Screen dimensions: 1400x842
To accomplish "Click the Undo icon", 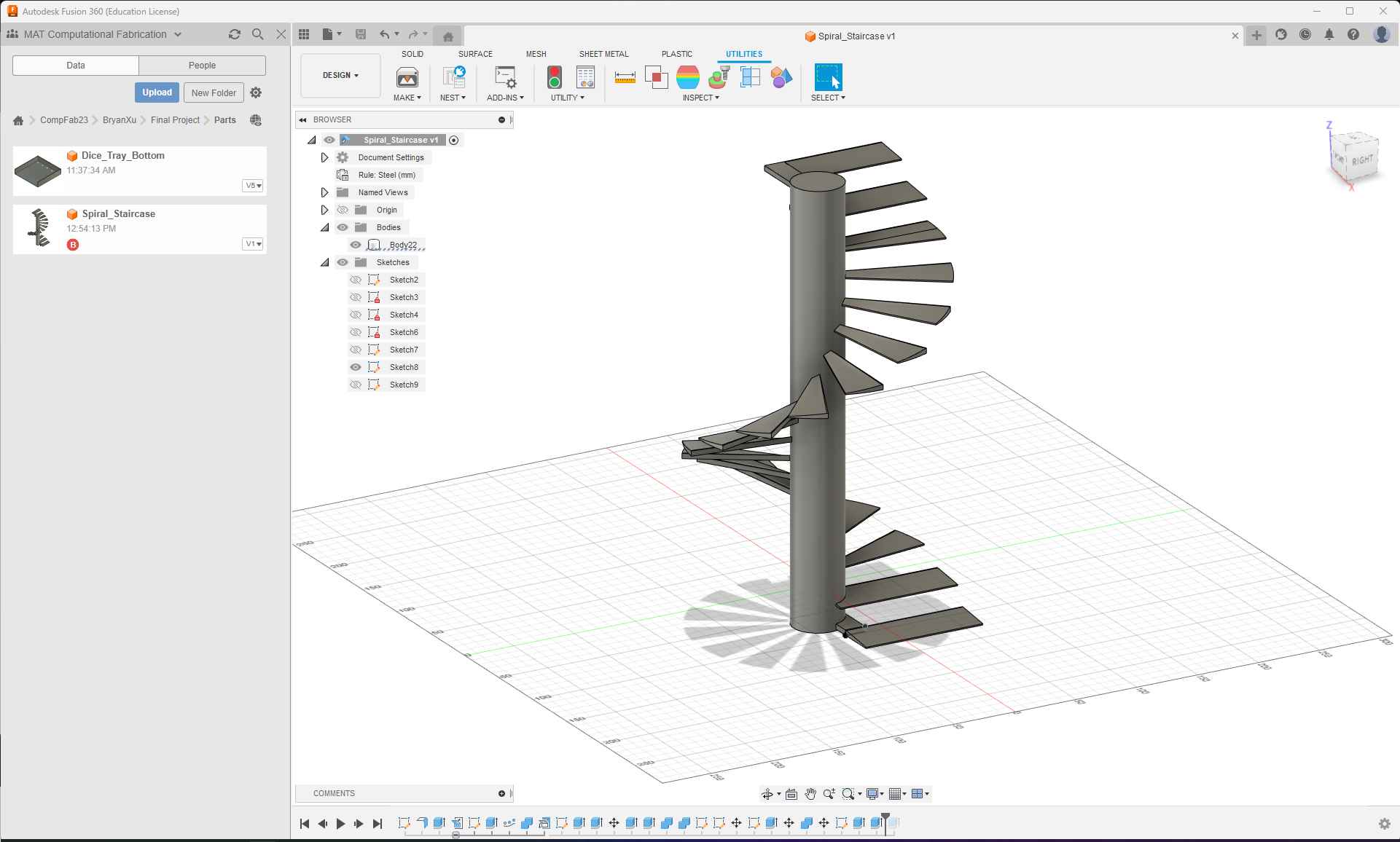I will (386, 34).
